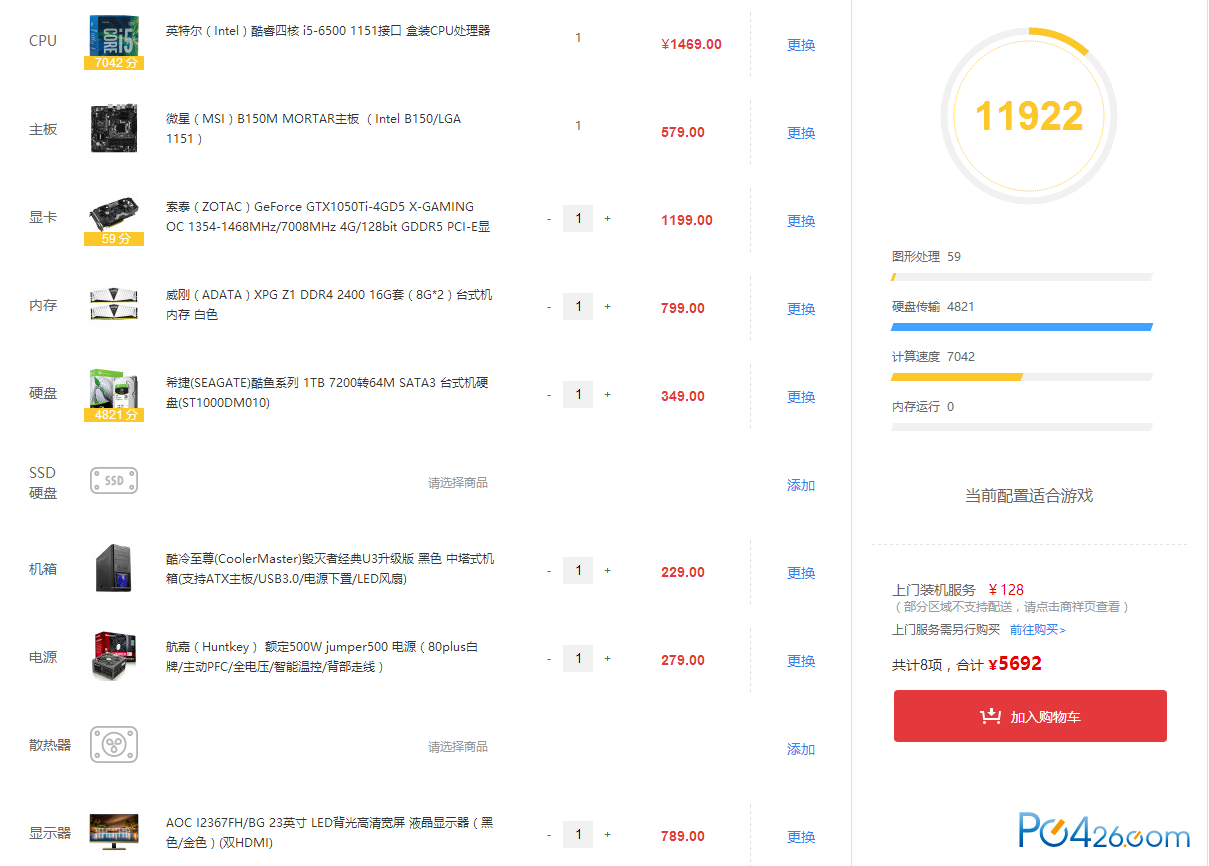Open the CoolerMaster case product title
Screen dimensions: 1209x866
tap(330, 569)
